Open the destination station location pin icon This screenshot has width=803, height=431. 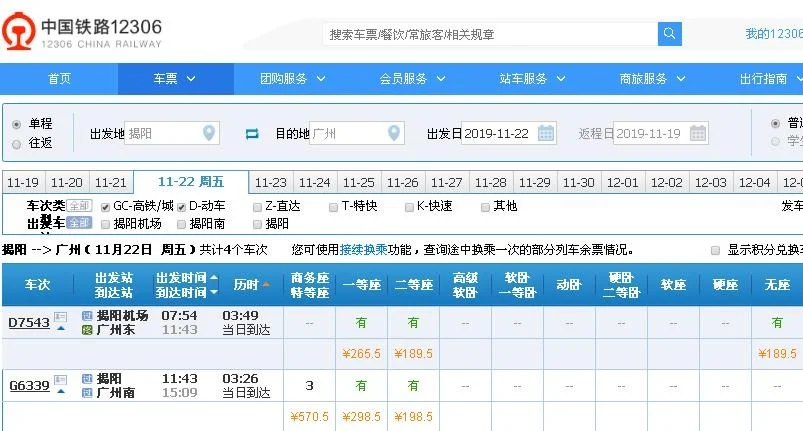click(393, 133)
